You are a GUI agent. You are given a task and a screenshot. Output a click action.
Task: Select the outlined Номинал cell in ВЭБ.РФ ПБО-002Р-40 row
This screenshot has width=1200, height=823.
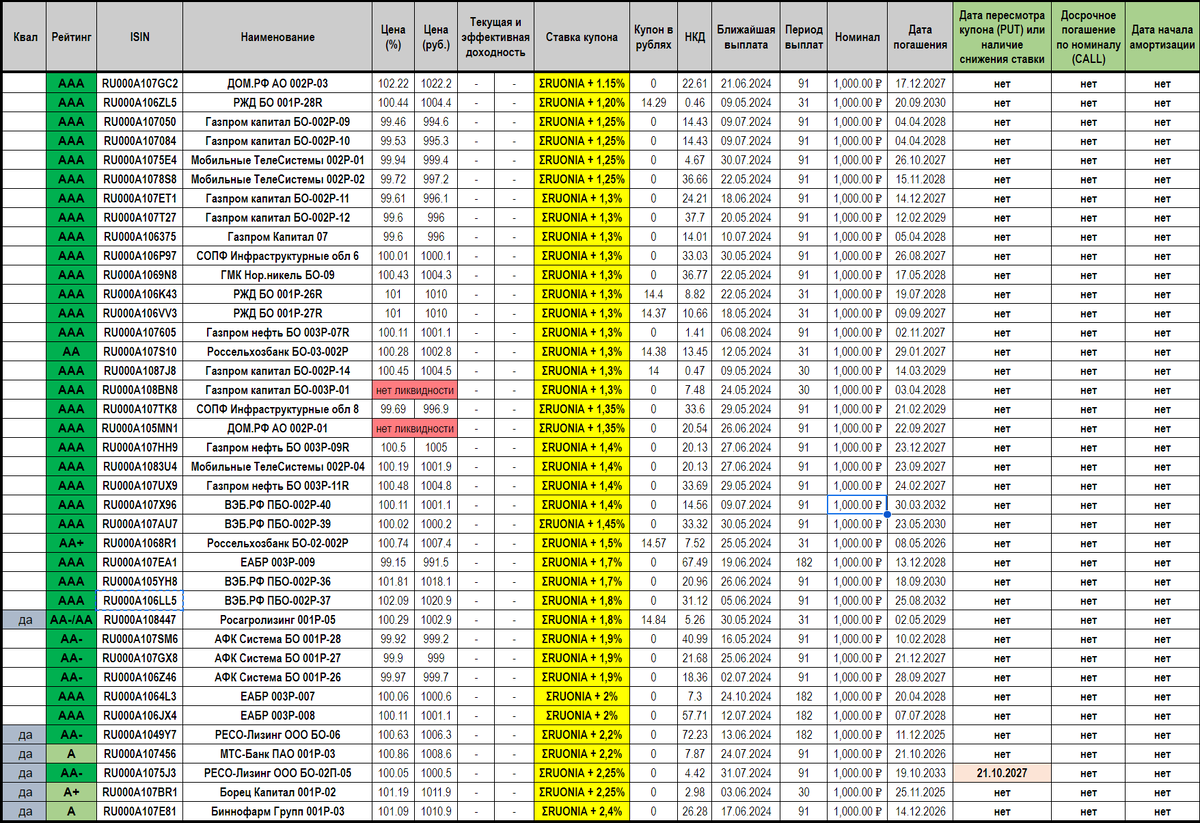(x=857, y=505)
